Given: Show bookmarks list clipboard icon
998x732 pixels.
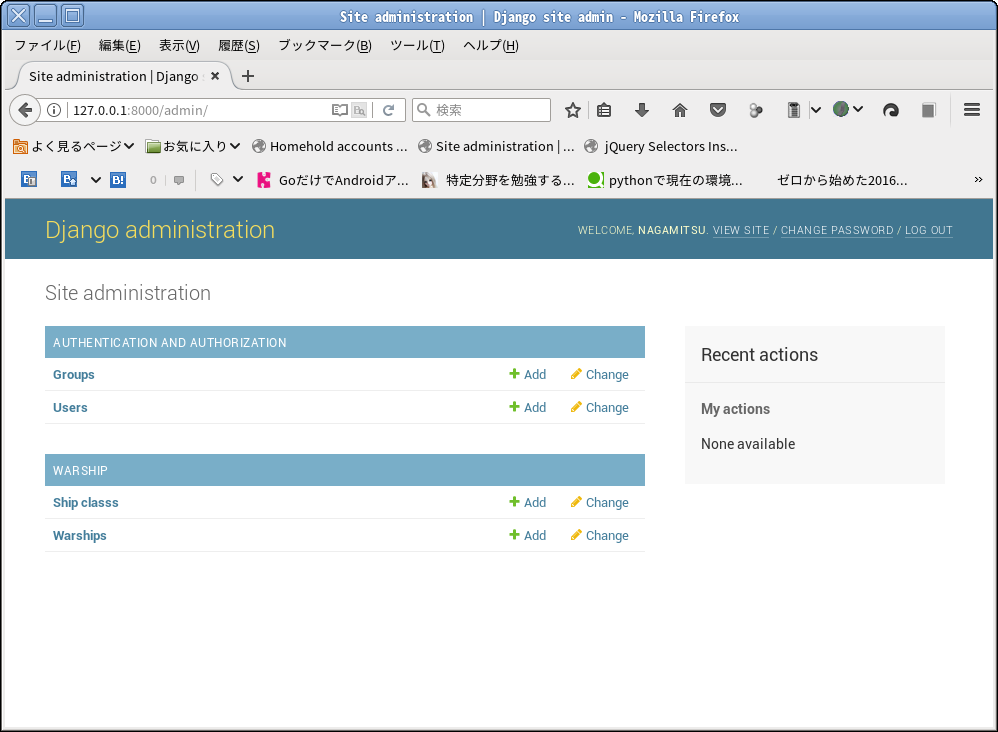Looking at the screenshot, I should coord(604,110).
